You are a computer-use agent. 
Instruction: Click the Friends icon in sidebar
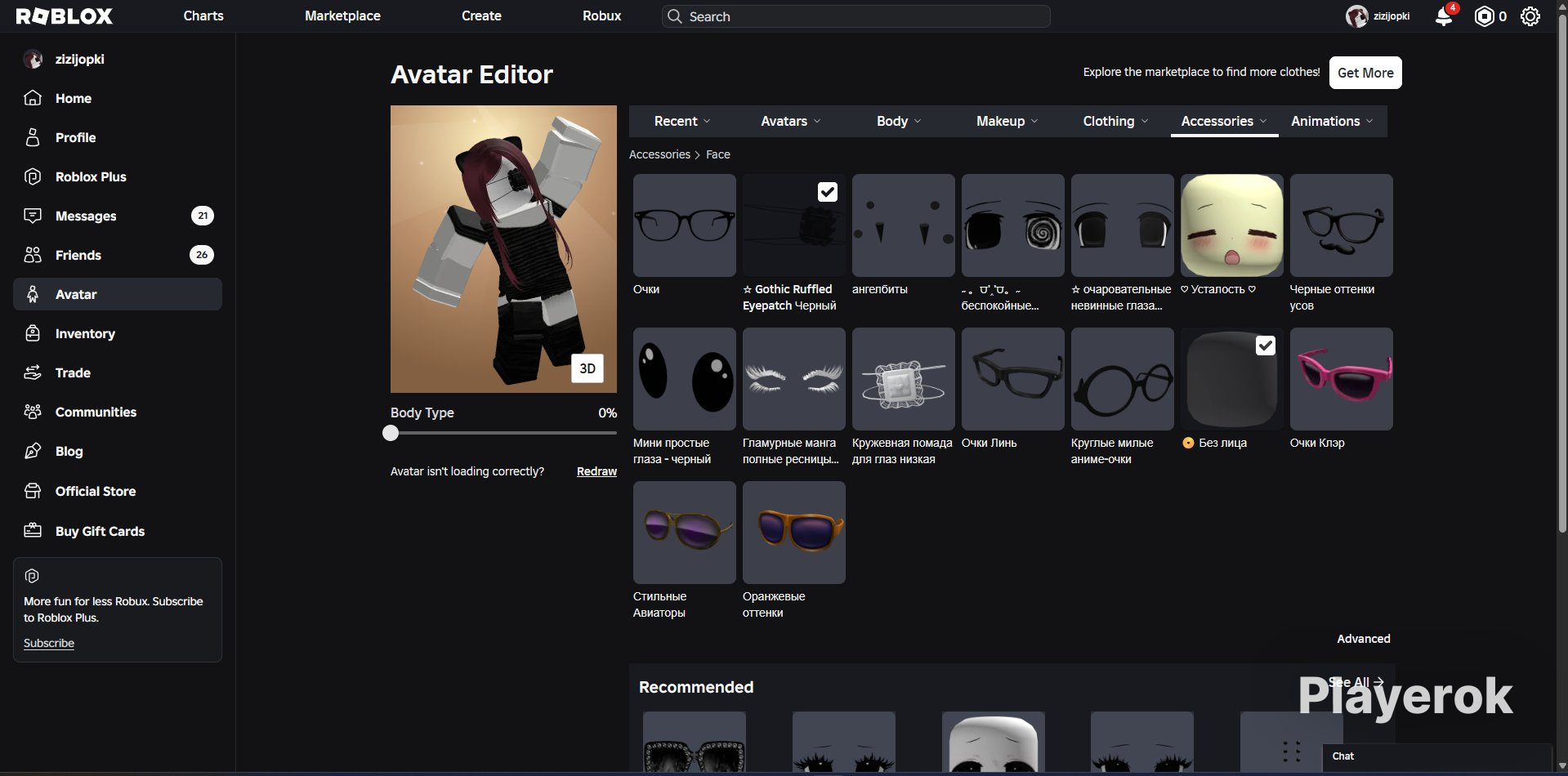33,255
